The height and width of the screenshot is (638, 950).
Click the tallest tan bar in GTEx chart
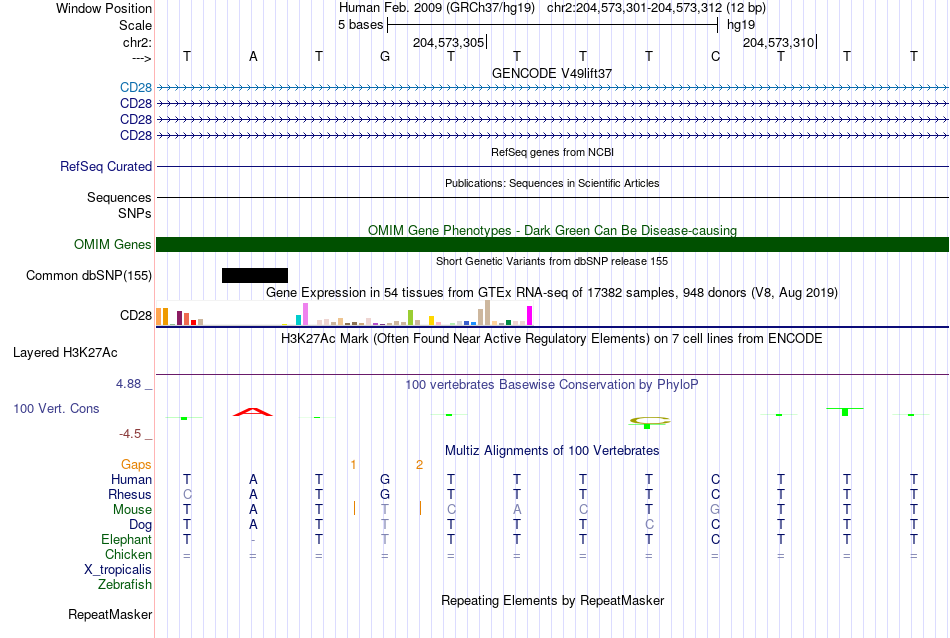[487, 313]
